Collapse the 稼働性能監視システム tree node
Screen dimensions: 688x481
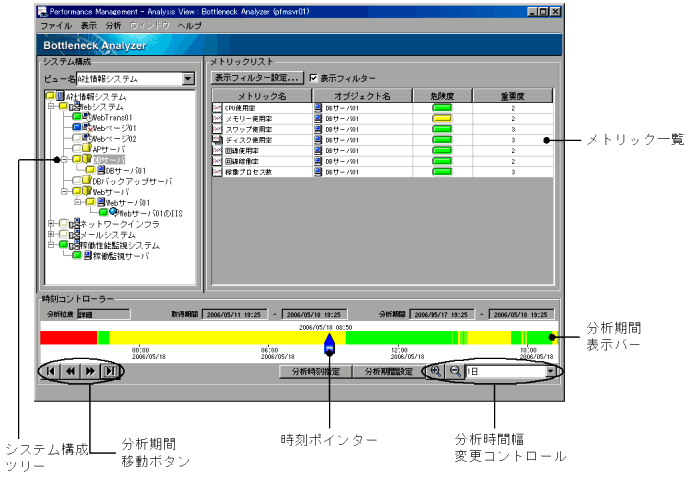(x=51, y=244)
